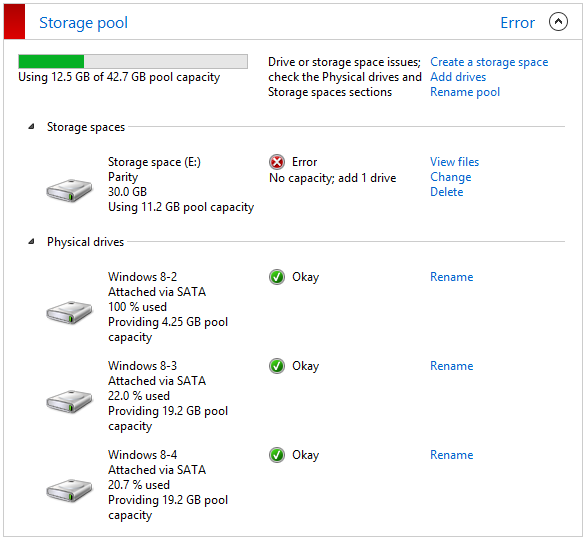The width and height of the screenshot is (588, 542).
Task: Collapse the Storage pool section with chevron
Action: 558,22
